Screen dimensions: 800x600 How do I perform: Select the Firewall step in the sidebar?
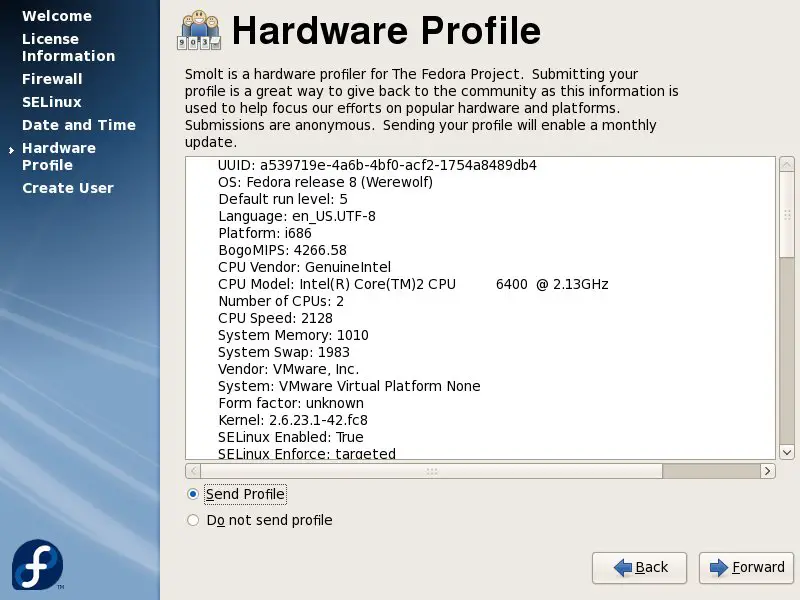[x=52, y=79]
